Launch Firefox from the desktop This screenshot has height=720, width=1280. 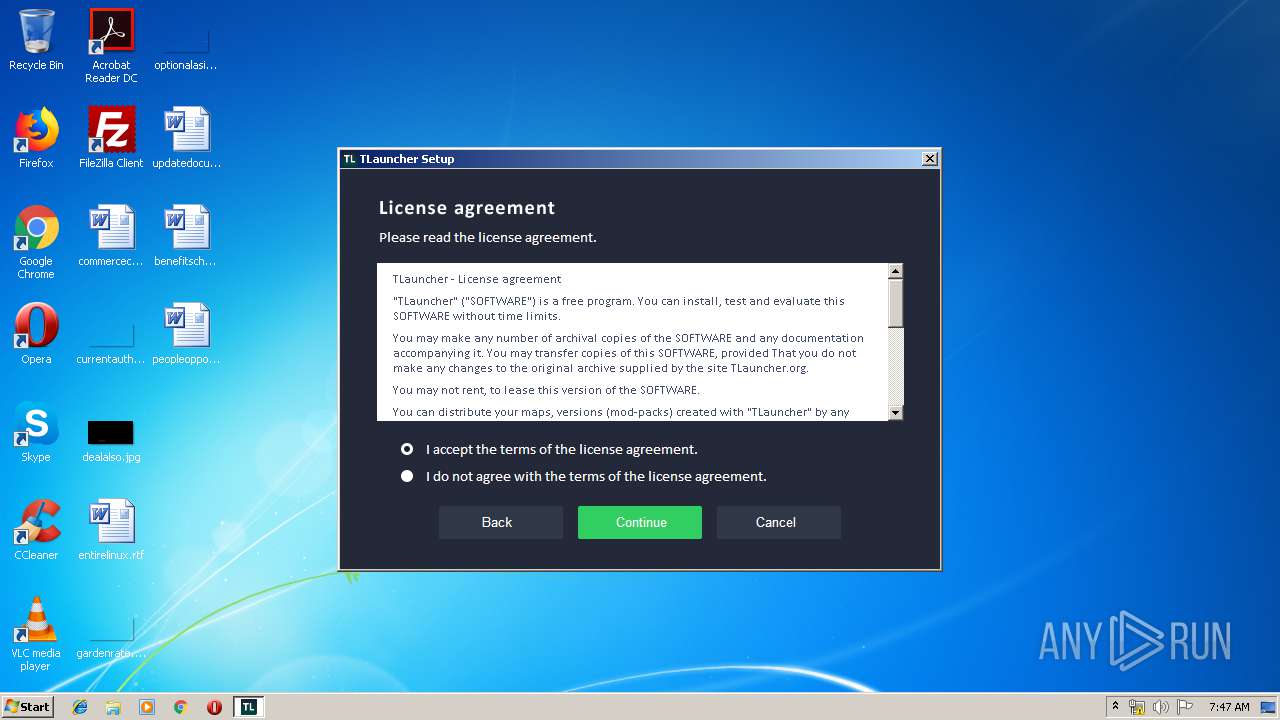pos(36,138)
